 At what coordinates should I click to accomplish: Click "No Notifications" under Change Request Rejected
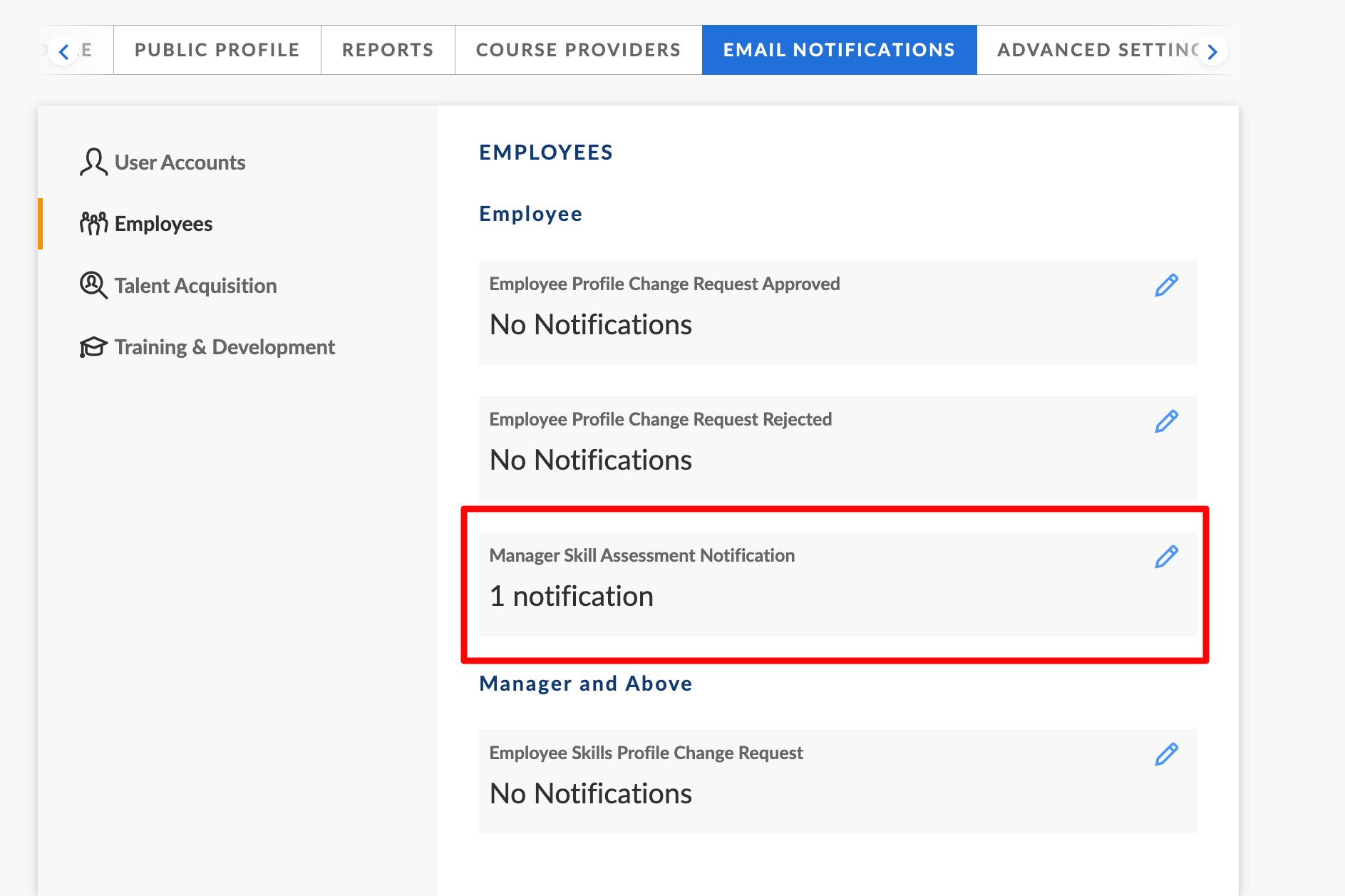(590, 460)
